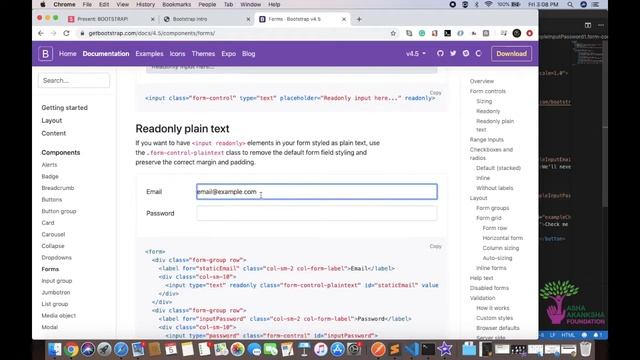Open Trash in the dock

pos(585,349)
